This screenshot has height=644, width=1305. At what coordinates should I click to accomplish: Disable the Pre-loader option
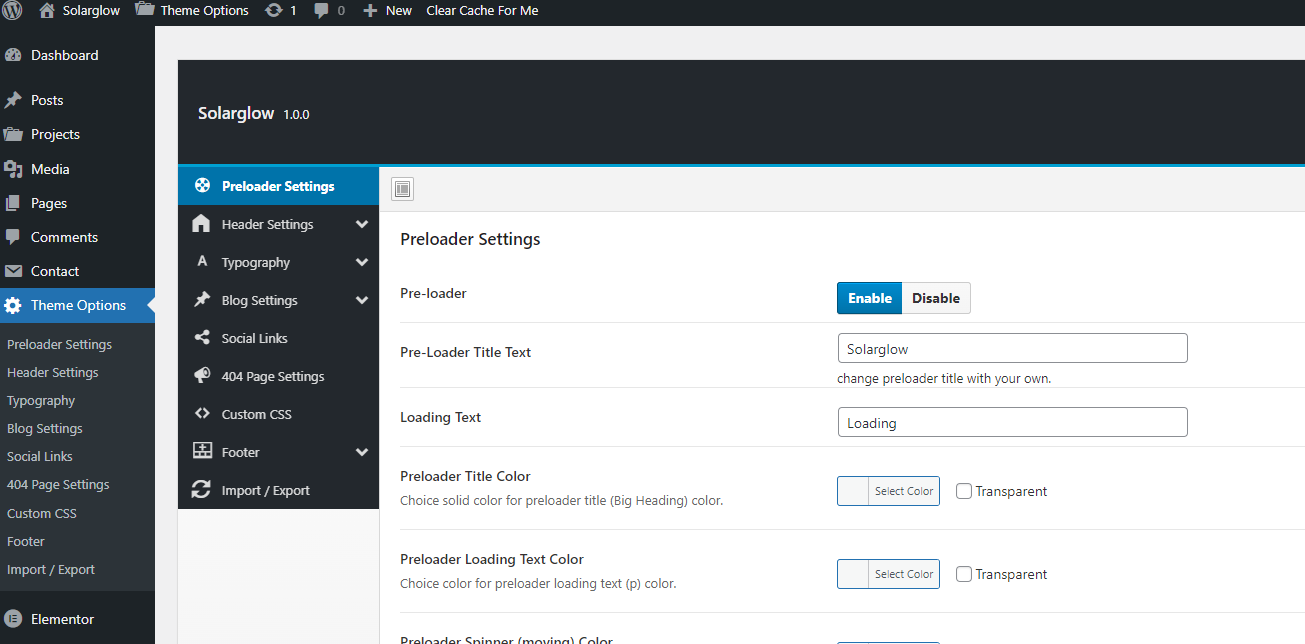tap(936, 298)
